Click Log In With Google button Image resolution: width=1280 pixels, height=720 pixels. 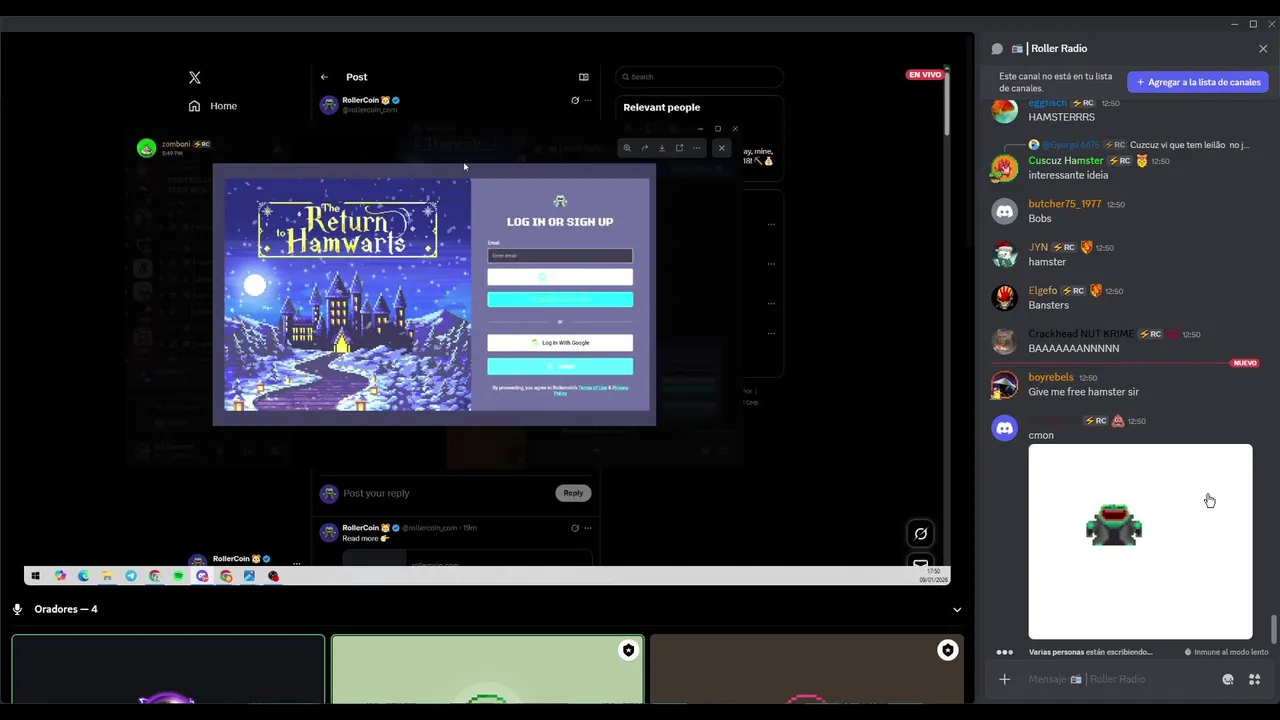560,343
